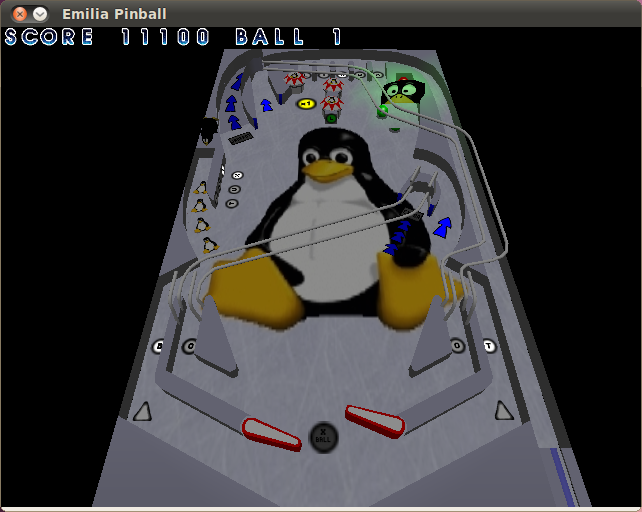Click the green glowing penguin head target
The image size is (642, 512).
point(403,91)
